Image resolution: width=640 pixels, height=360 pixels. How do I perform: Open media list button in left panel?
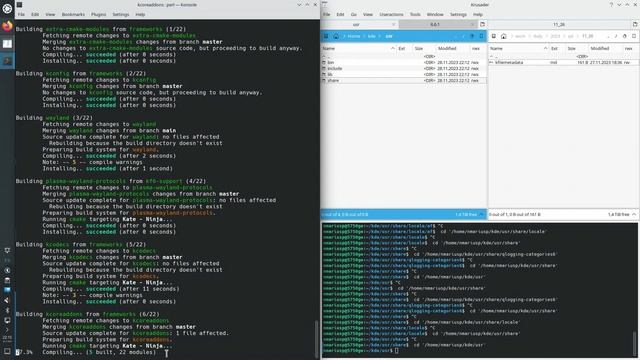tap(326, 36)
